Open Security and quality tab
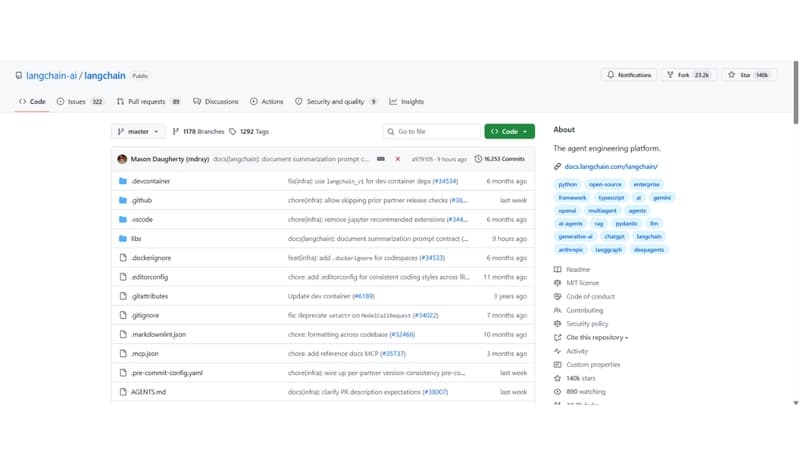Image resolution: width=800 pixels, height=450 pixels. pyautogui.click(x=336, y=102)
